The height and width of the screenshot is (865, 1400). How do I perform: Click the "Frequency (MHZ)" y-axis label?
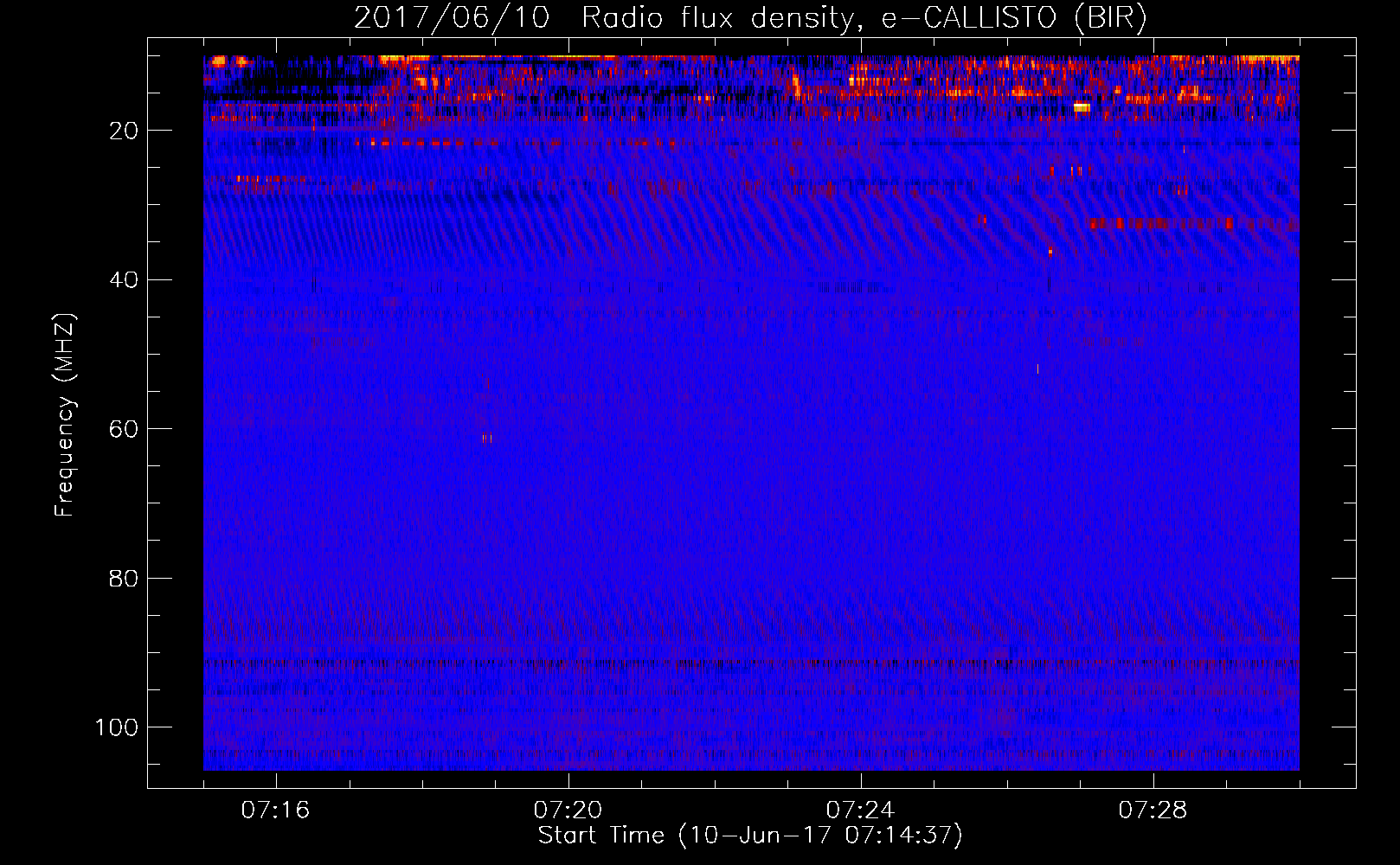pos(65,414)
